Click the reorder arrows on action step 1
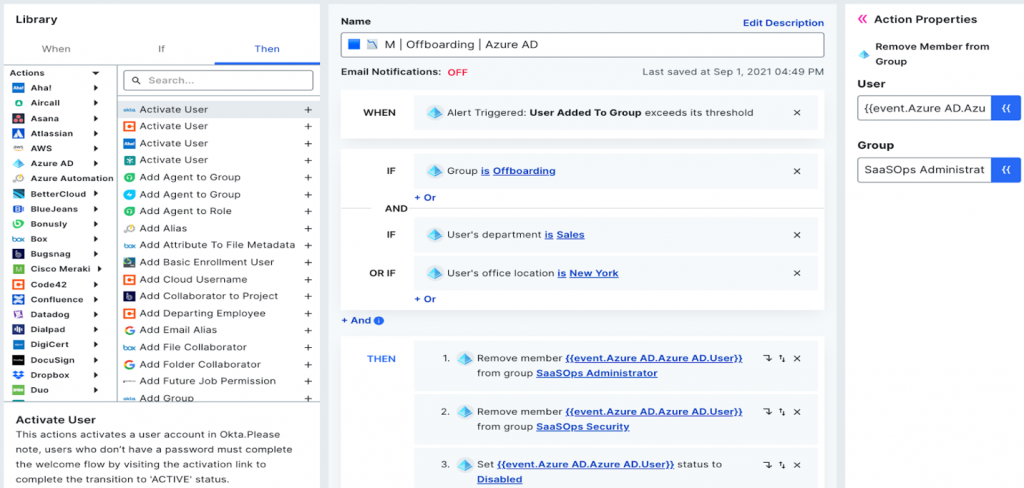The image size is (1024, 488). (782, 358)
